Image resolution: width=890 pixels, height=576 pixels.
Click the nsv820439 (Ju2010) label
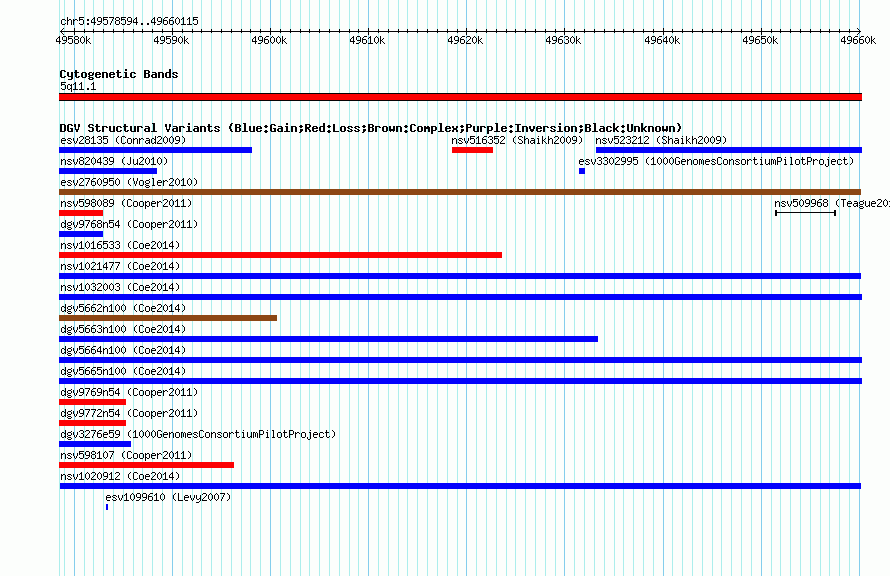(x=114, y=161)
